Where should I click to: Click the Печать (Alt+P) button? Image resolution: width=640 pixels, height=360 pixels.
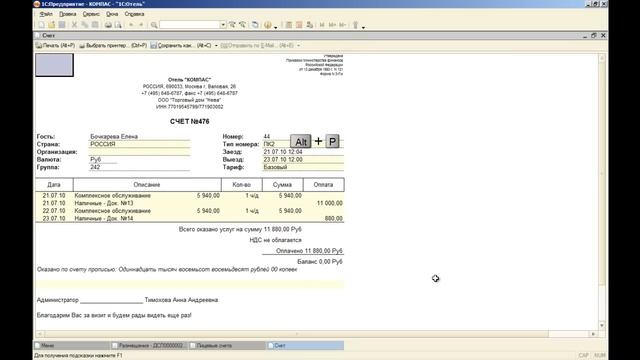pos(55,46)
